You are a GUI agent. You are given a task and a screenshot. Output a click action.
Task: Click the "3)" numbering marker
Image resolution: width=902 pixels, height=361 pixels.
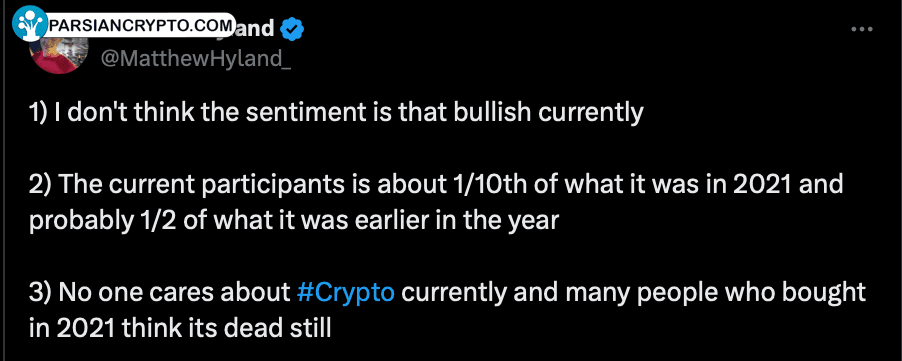pyautogui.click(x=40, y=293)
